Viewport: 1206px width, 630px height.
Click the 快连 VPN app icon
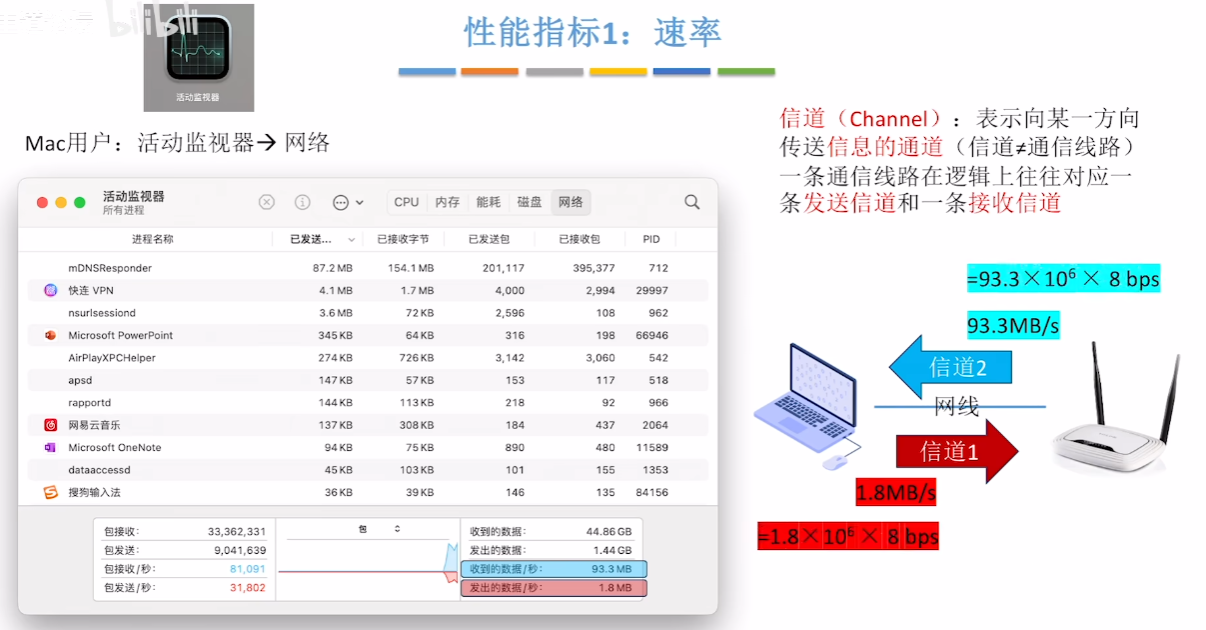tap(51, 290)
